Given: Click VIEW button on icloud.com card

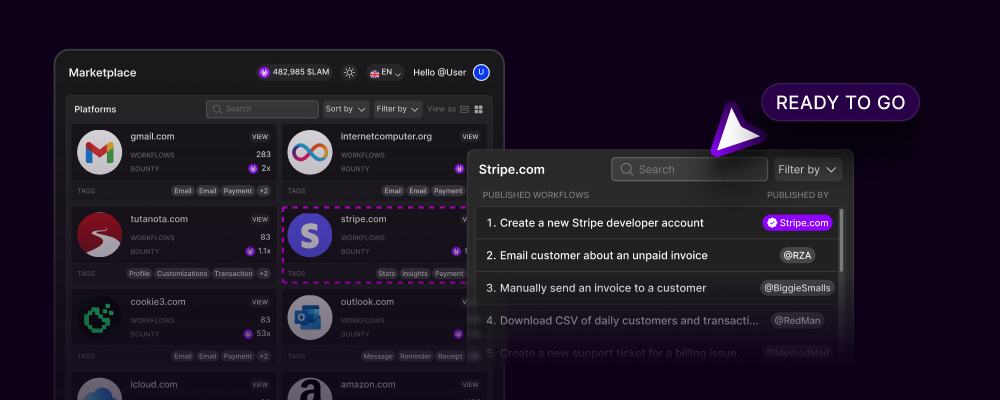Looking at the screenshot, I should coord(260,385).
